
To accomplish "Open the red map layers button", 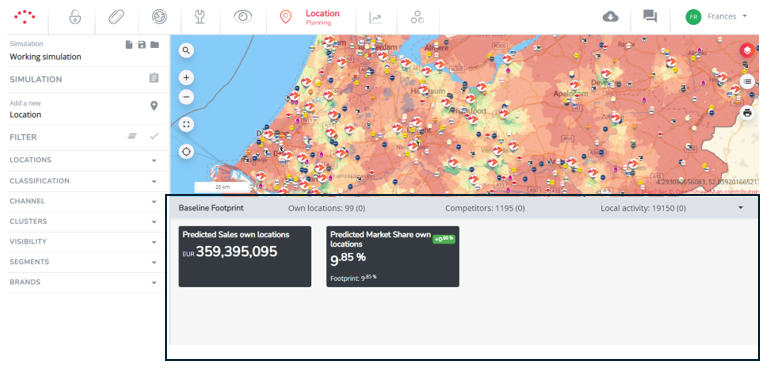I will click(747, 50).
